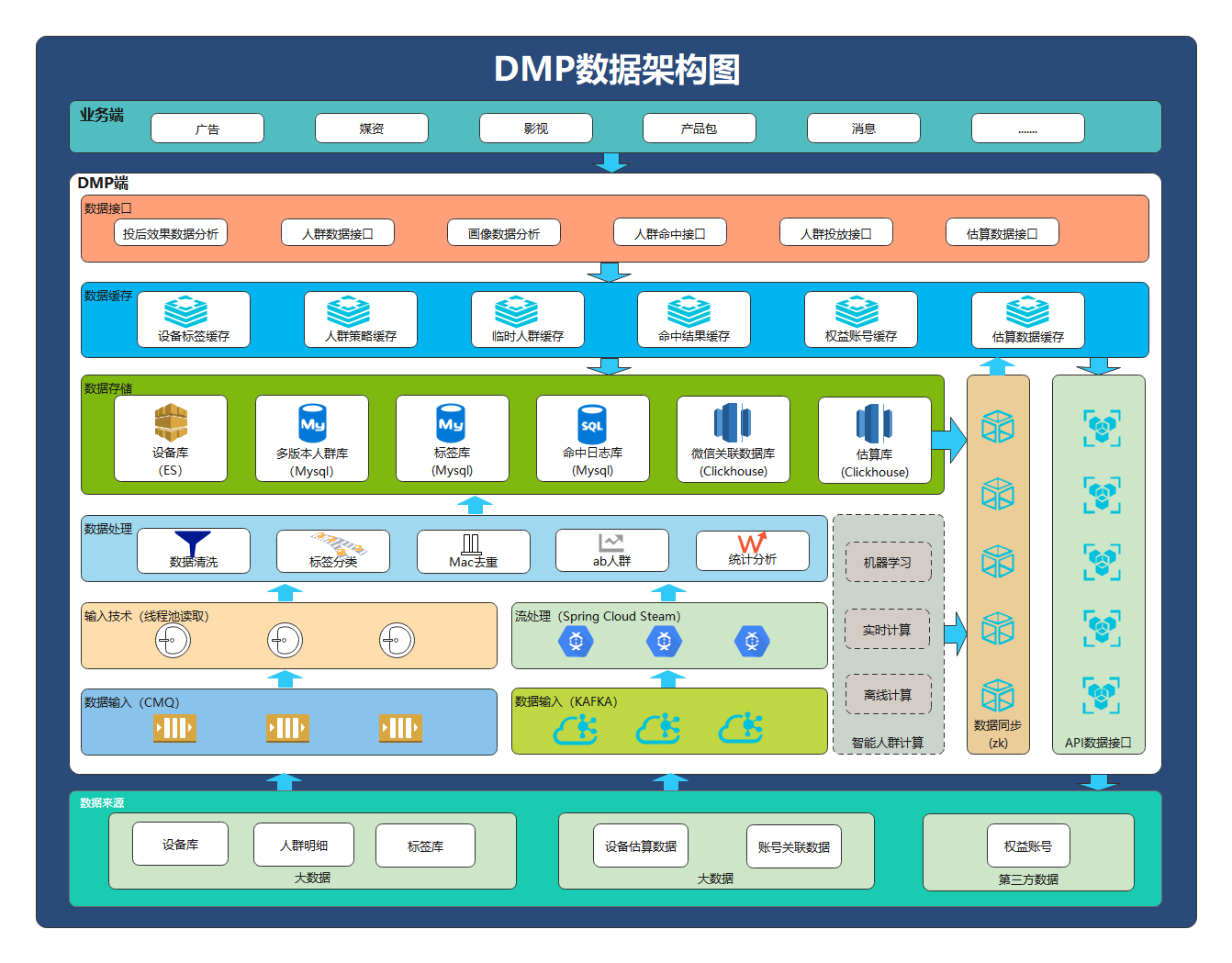Click the 设备估算数据 box
1232x963 pixels.
click(641, 845)
